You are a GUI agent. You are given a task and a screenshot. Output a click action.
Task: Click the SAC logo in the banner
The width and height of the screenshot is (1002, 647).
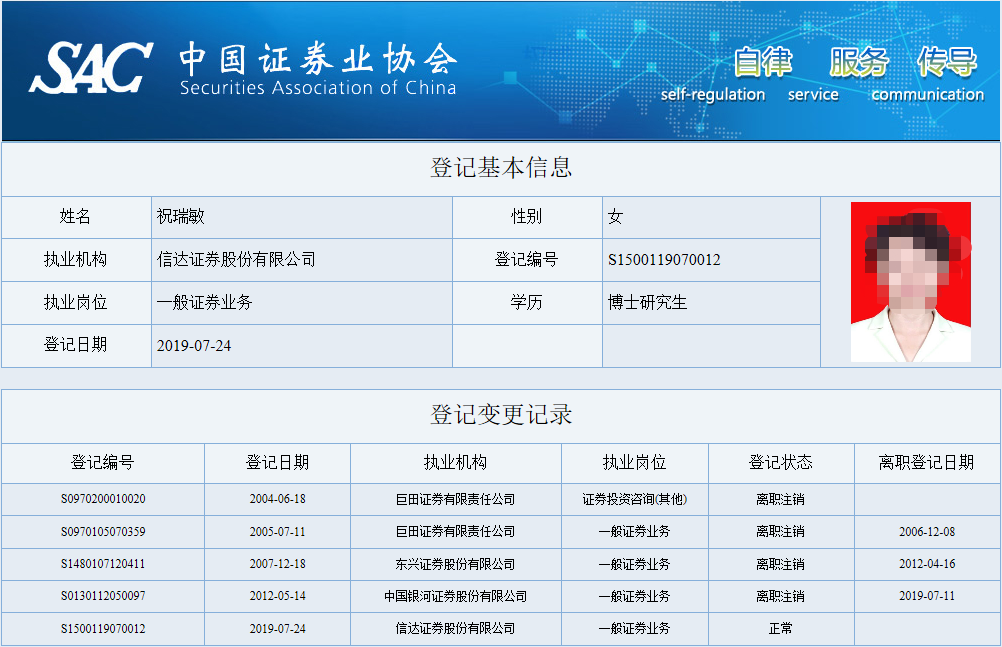(90, 67)
